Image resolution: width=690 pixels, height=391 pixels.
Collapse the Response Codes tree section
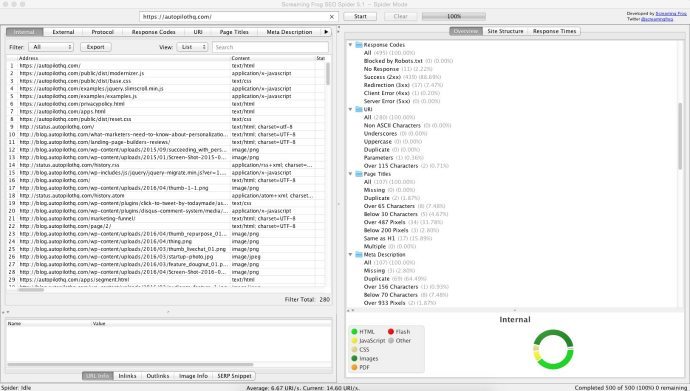(351, 45)
